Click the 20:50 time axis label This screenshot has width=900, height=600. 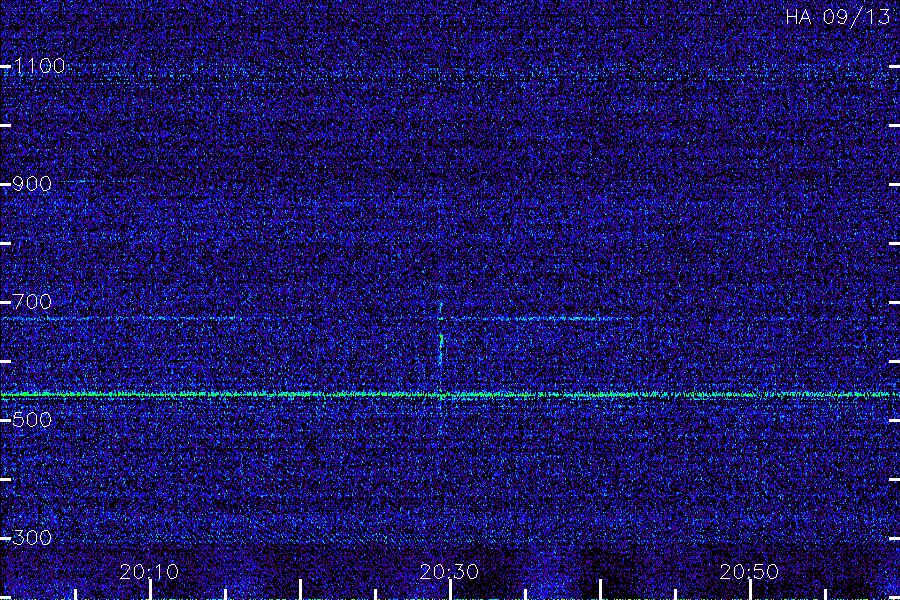click(750, 572)
